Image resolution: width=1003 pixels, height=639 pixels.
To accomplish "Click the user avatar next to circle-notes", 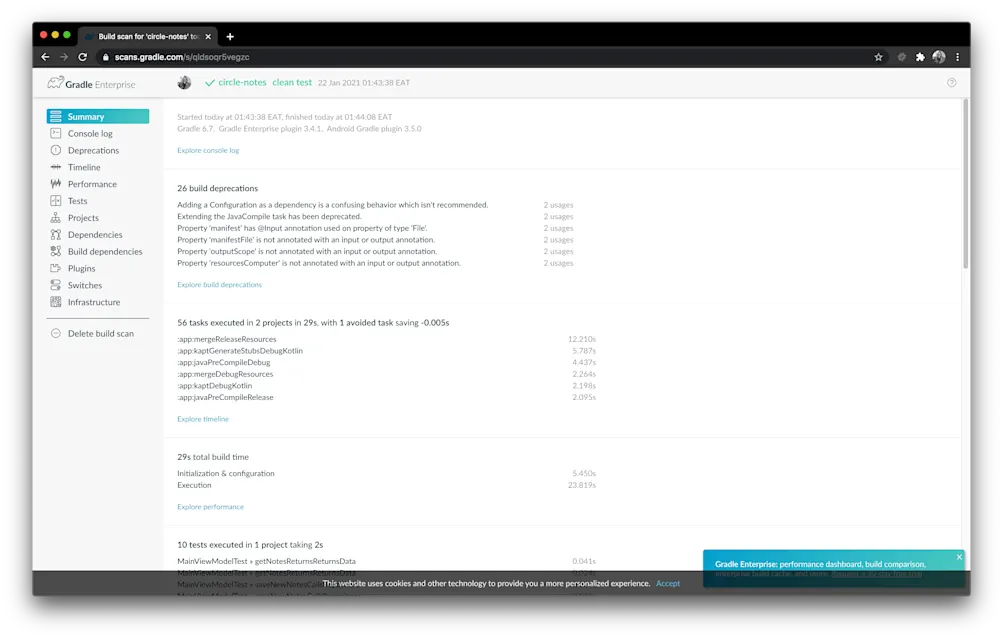I will tap(184, 83).
